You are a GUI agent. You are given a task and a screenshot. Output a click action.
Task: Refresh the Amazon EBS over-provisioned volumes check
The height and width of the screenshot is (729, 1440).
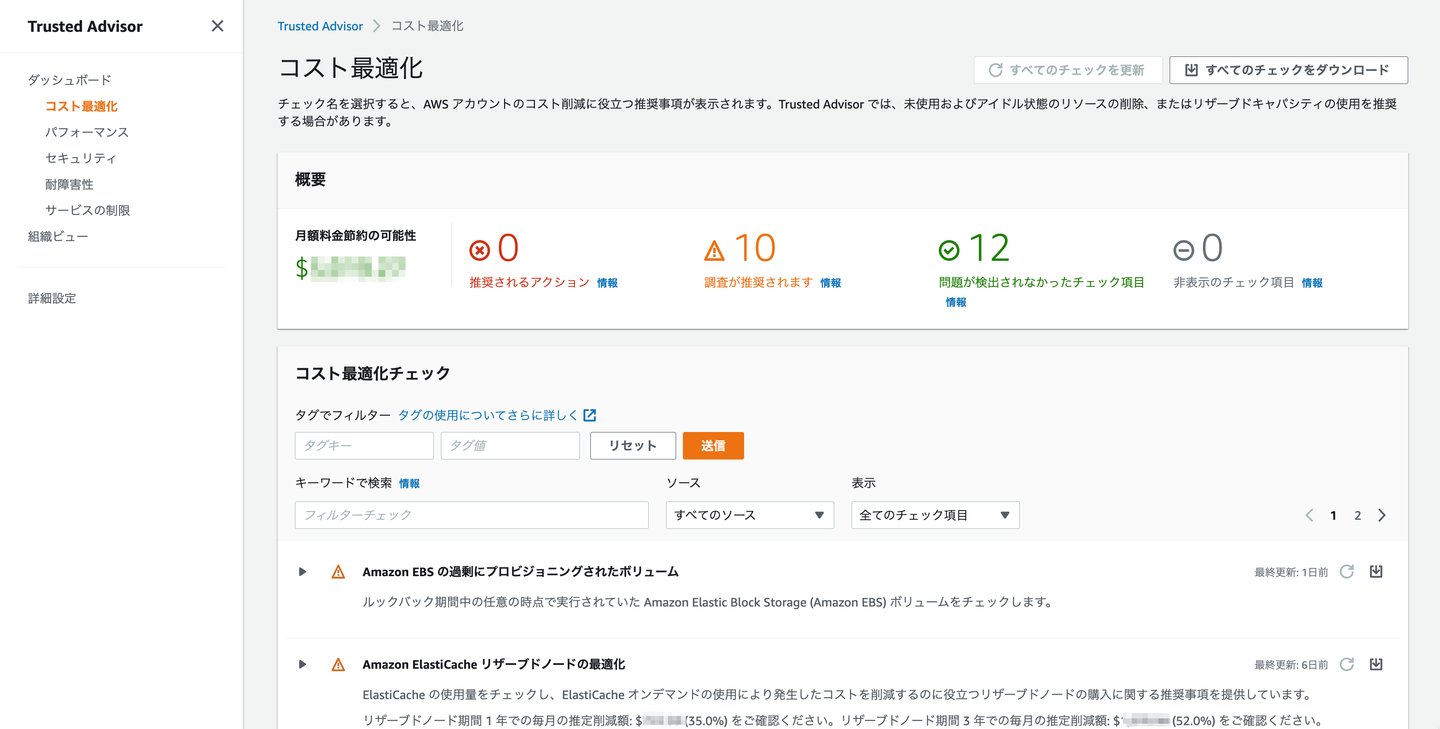[x=1347, y=572]
